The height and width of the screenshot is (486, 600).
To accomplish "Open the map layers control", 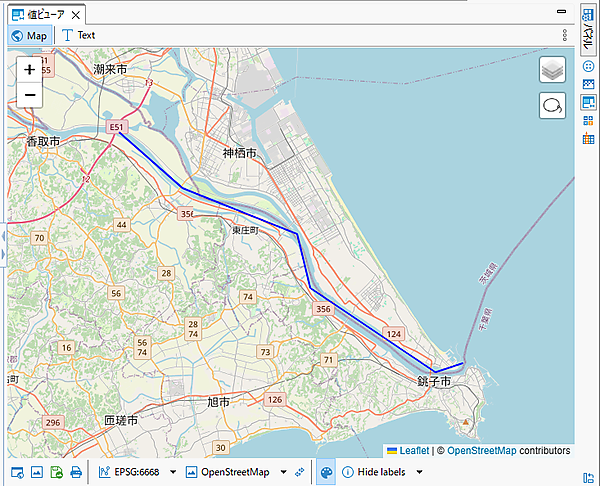I will pos(552,70).
